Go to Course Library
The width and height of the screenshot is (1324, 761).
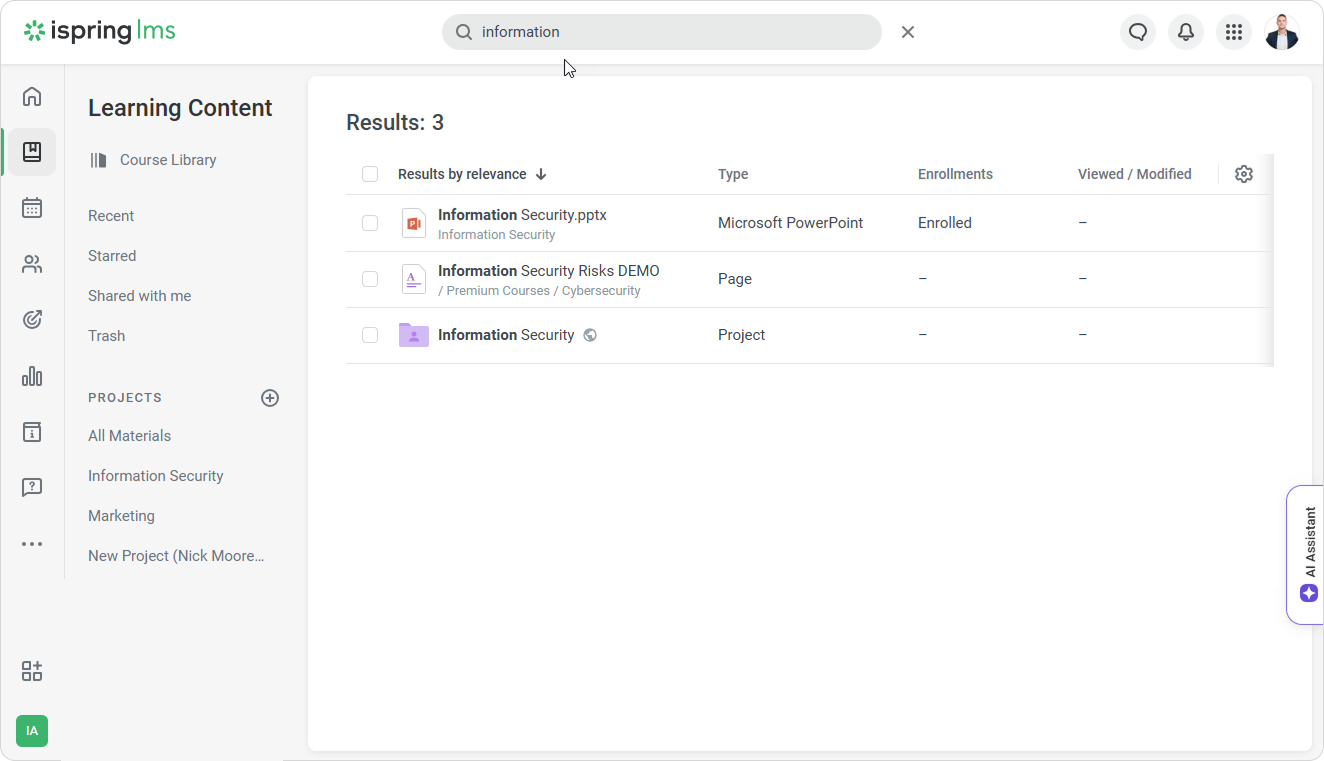(167, 160)
